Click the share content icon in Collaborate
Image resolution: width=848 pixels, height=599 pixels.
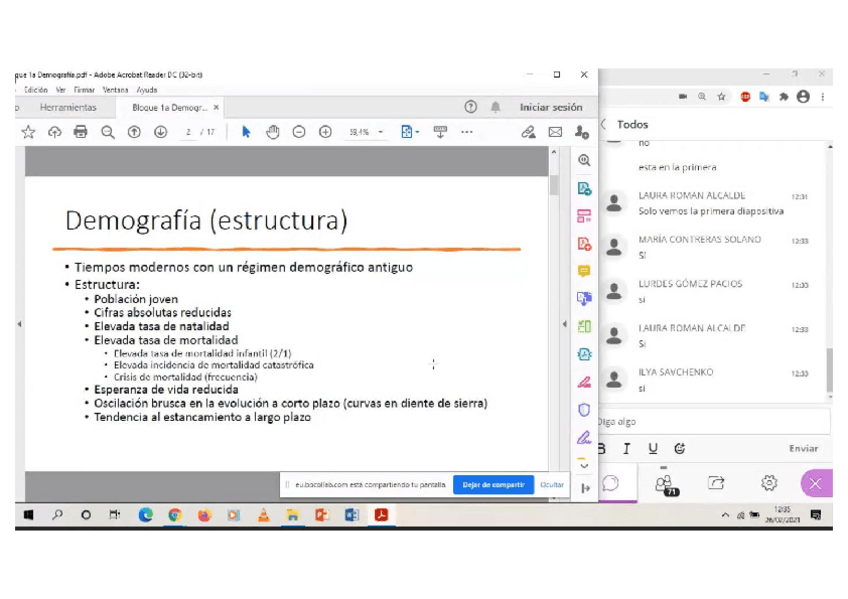point(716,484)
